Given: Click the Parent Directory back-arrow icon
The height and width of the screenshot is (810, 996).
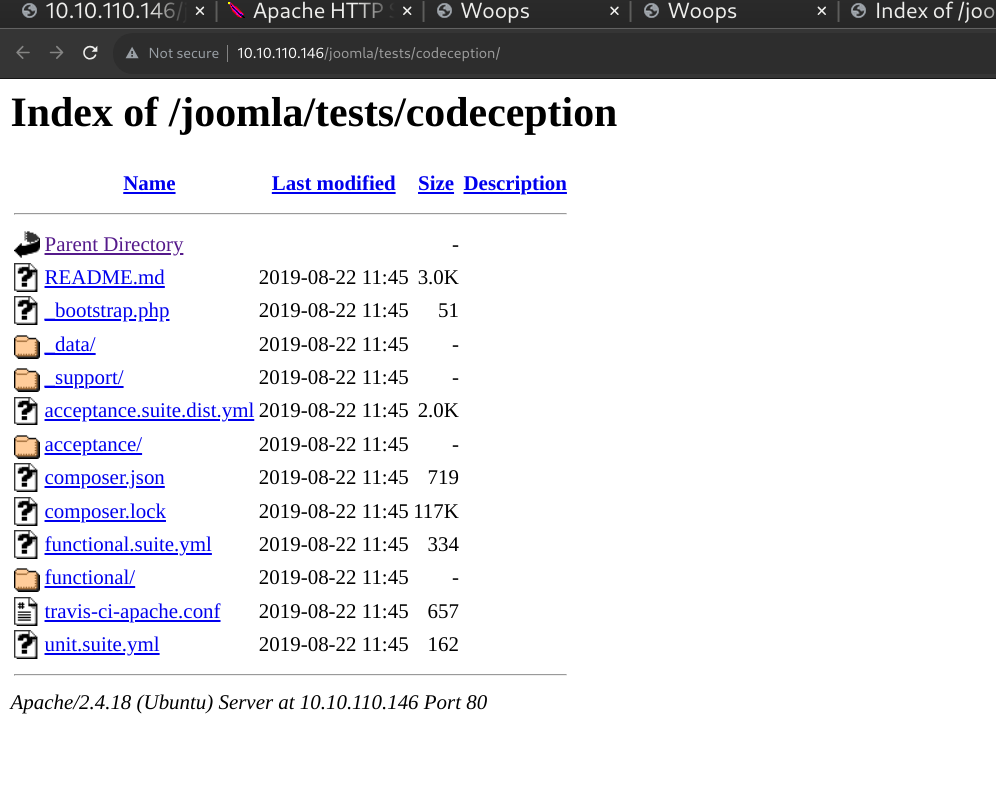Looking at the screenshot, I should pyautogui.click(x=27, y=245).
